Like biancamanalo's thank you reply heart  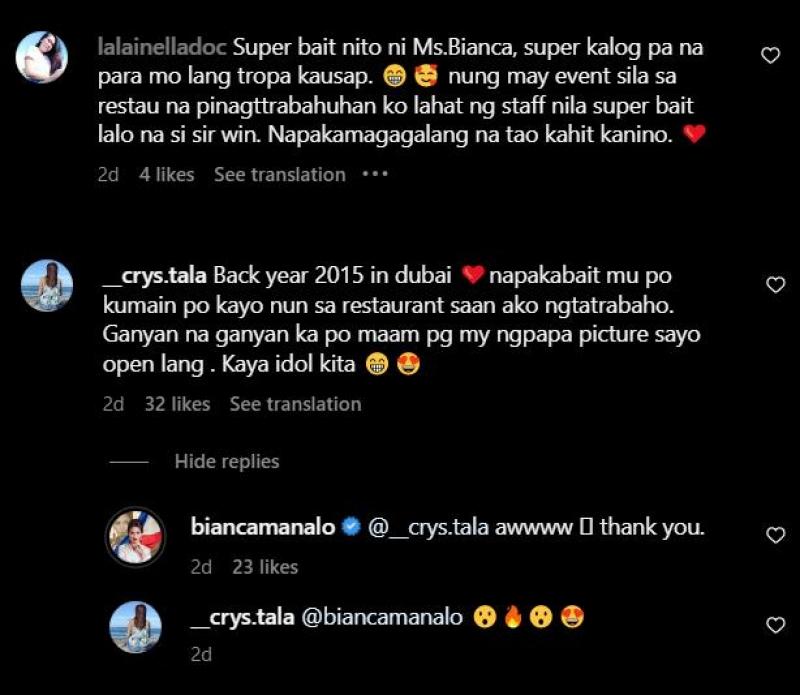[776, 535]
